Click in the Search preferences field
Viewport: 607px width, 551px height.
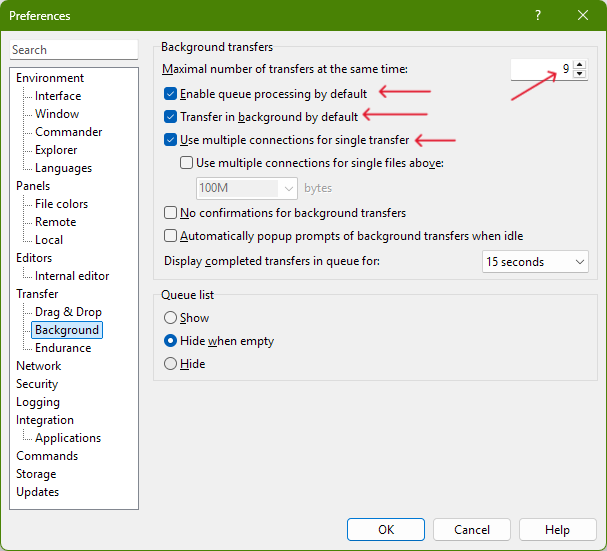click(x=74, y=50)
